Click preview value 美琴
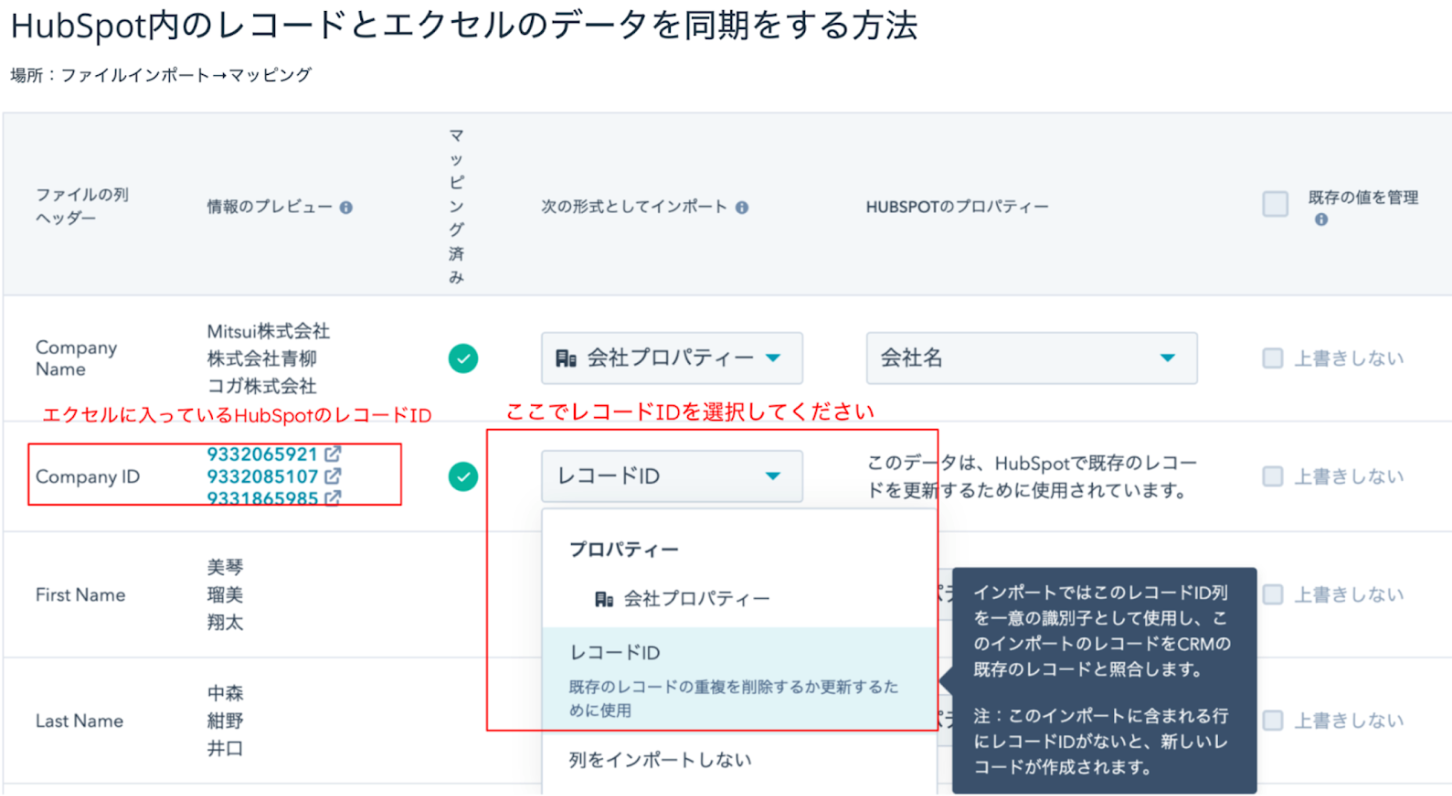This screenshot has height=796, width=1452. tap(225, 567)
